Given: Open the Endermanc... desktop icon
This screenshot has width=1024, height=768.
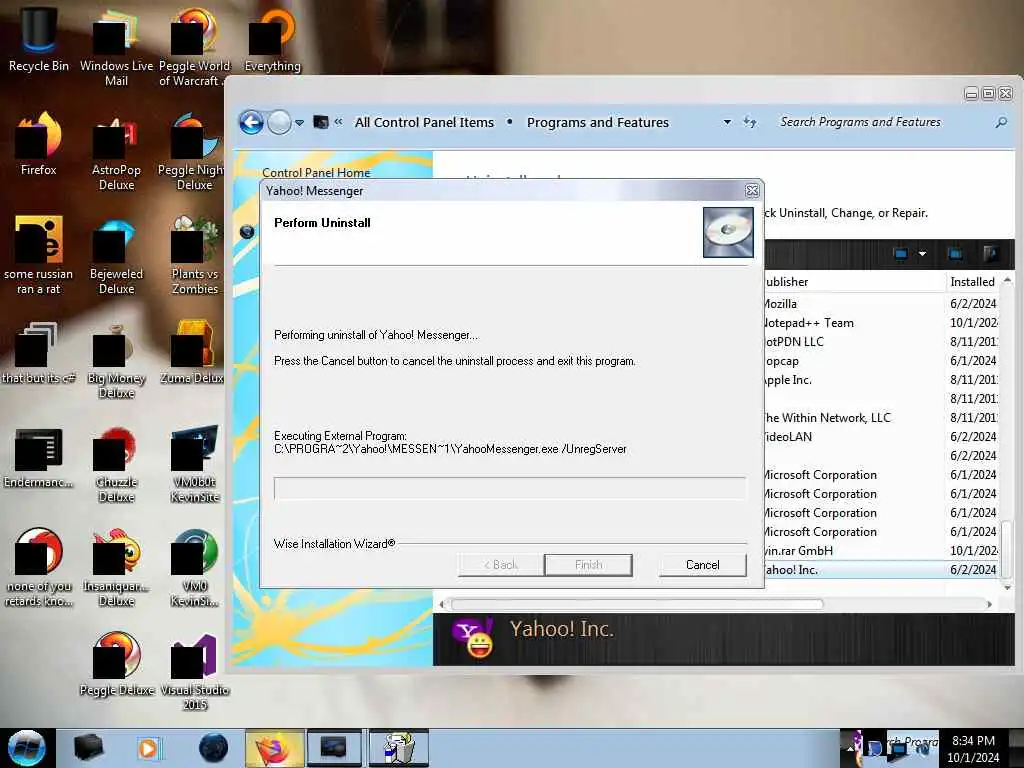Looking at the screenshot, I should pyautogui.click(x=38, y=457).
